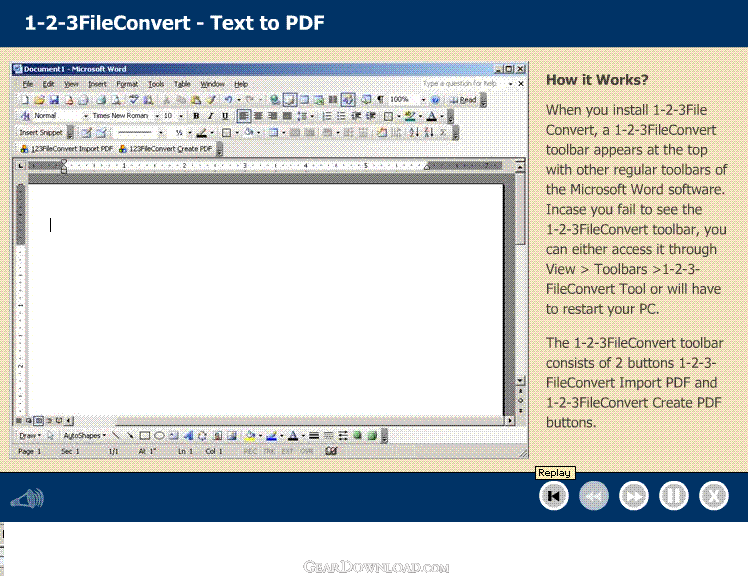Select Align Left paragraph alignment
Screen dimensions: 754x576
pos(244,116)
